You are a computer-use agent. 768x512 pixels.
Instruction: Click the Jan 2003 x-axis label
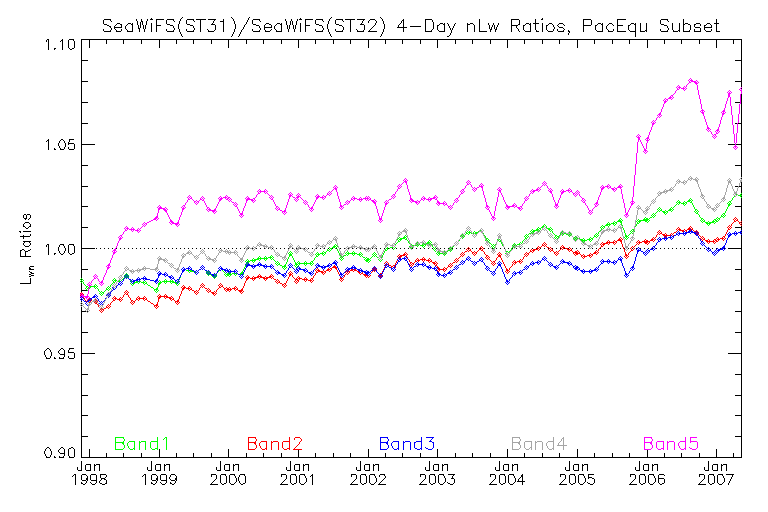437,473
